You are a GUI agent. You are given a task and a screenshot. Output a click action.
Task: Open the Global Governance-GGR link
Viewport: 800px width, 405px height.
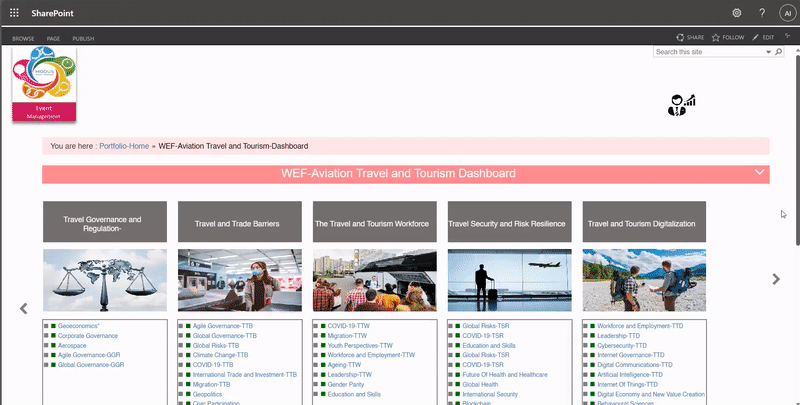pyautogui.click(x=91, y=365)
